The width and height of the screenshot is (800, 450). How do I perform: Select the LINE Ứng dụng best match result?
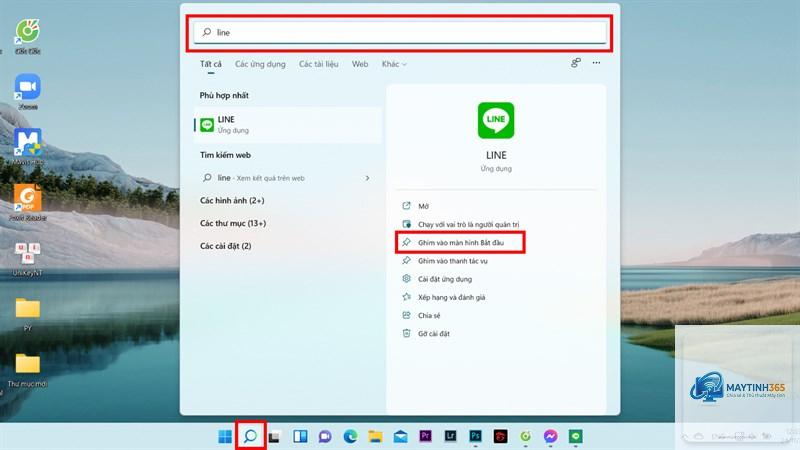click(288, 124)
